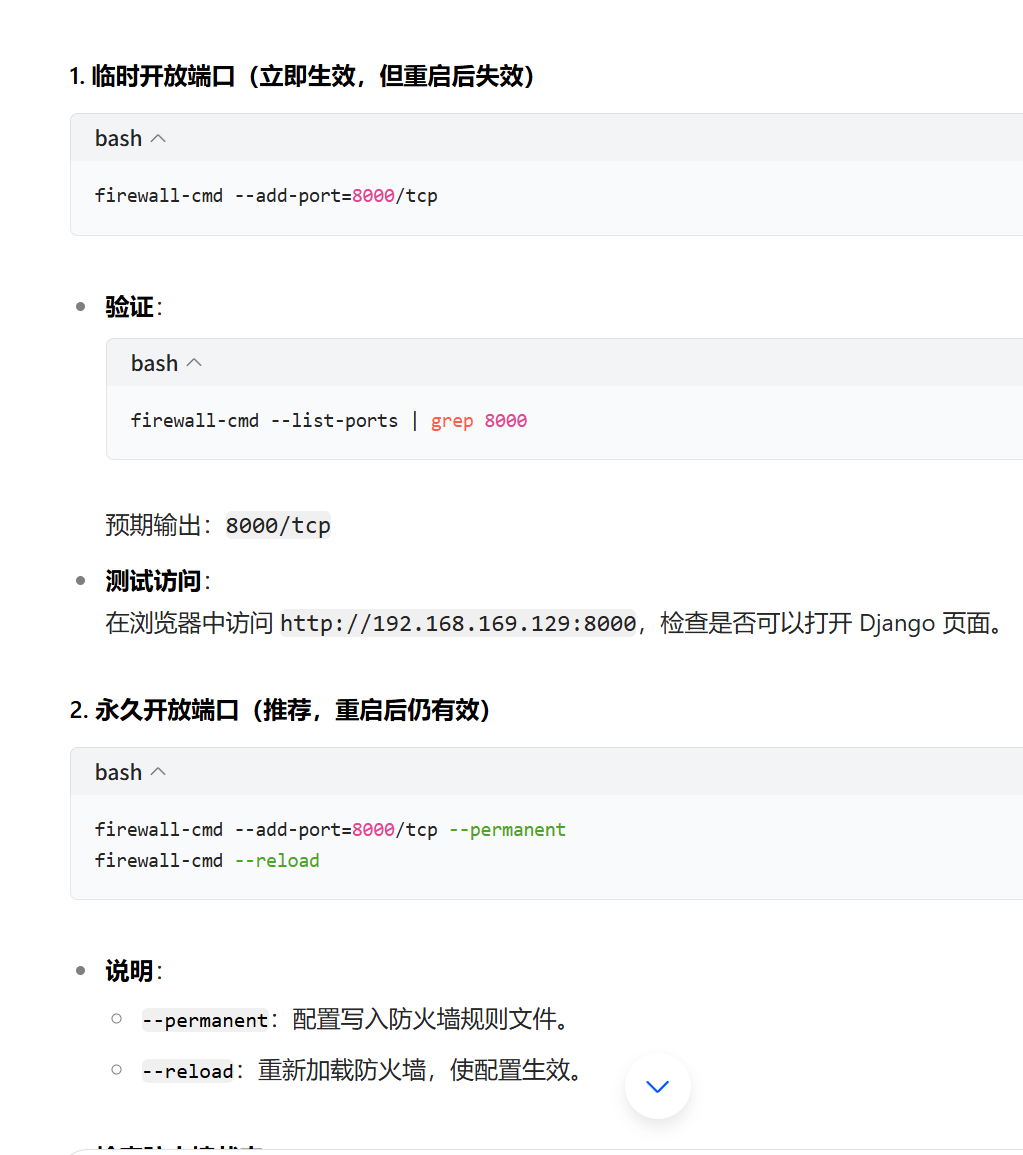The height and width of the screenshot is (1155, 1023).
Task: Click the text 预期输出
Action: [x=153, y=525]
